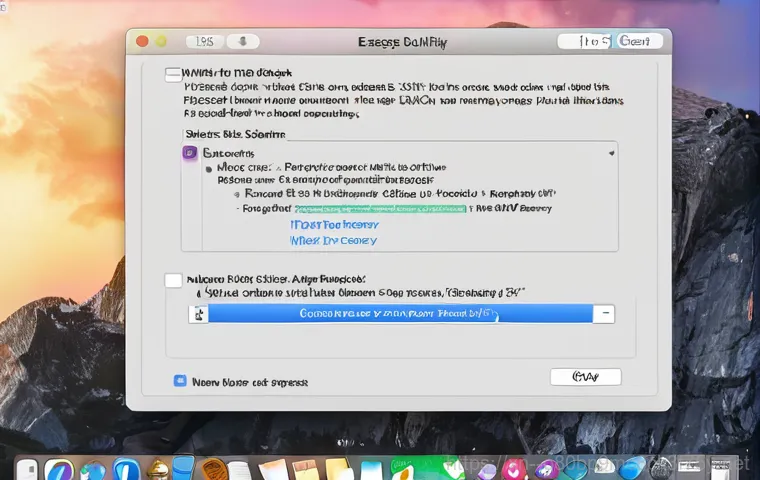Click the bottom right dialog button
The image size is (760, 480).
(585, 377)
